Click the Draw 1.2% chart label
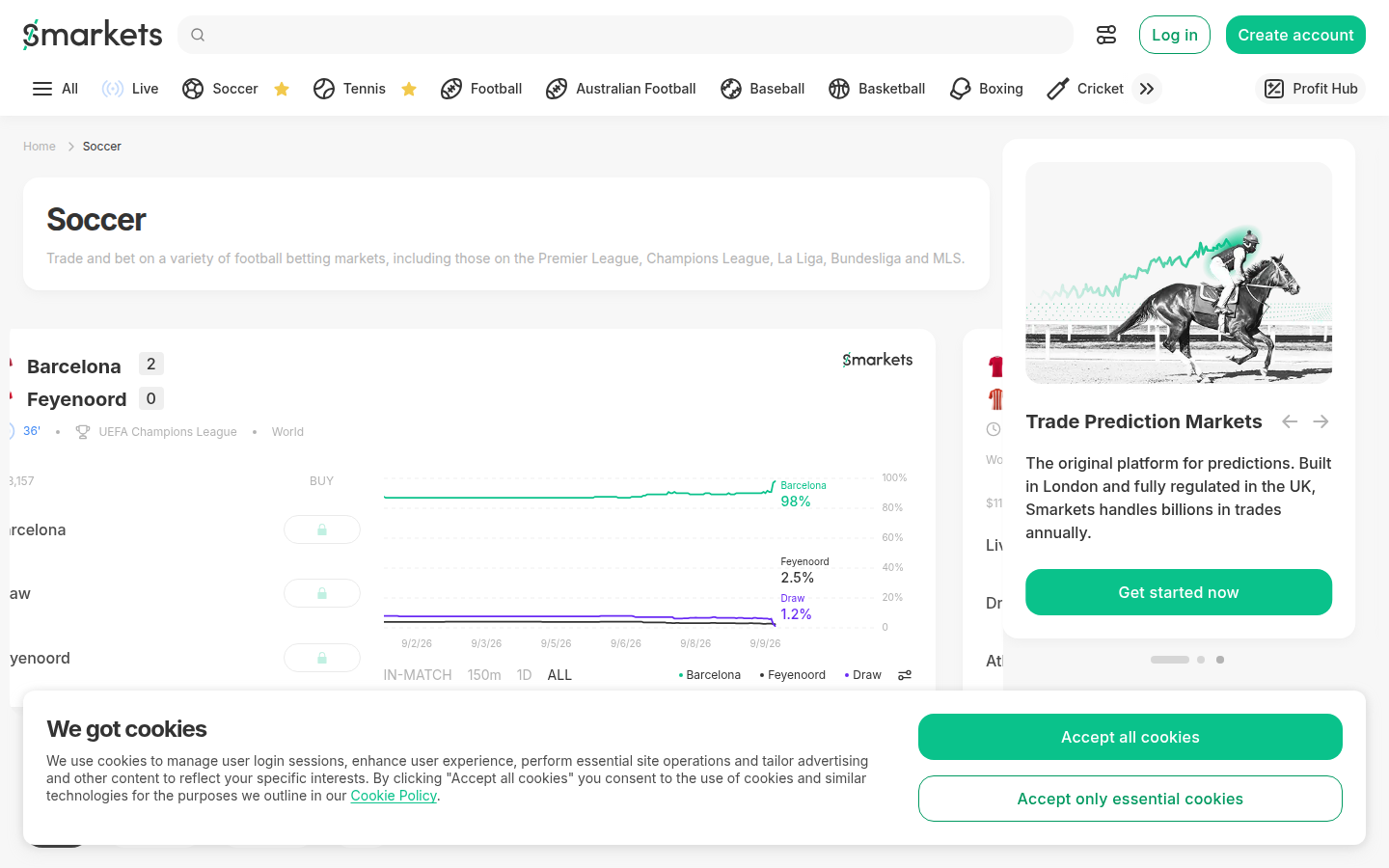The image size is (1389, 868). [x=796, y=607]
